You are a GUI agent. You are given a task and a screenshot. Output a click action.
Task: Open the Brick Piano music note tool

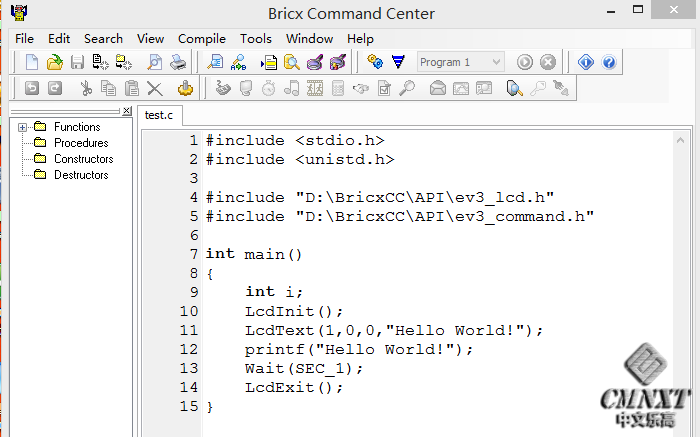click(292, 88)
